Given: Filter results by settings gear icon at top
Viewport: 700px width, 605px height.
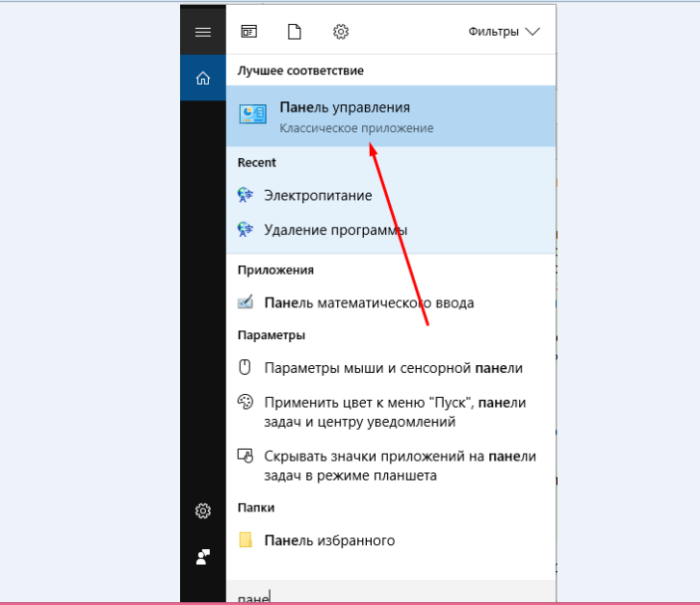Looking at the screenshot, I should click(341, 32).
